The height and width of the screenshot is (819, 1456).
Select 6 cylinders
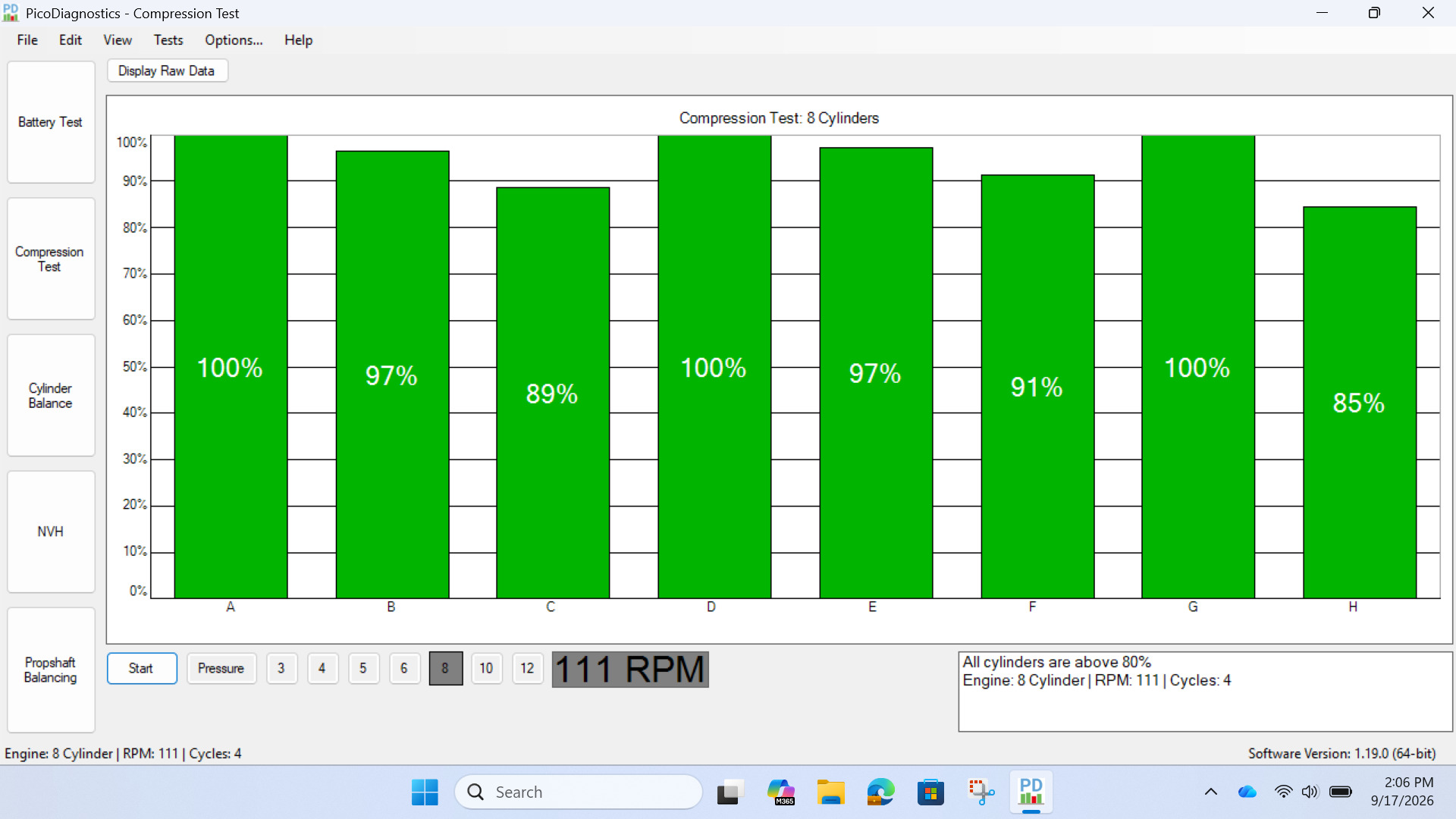404,668
